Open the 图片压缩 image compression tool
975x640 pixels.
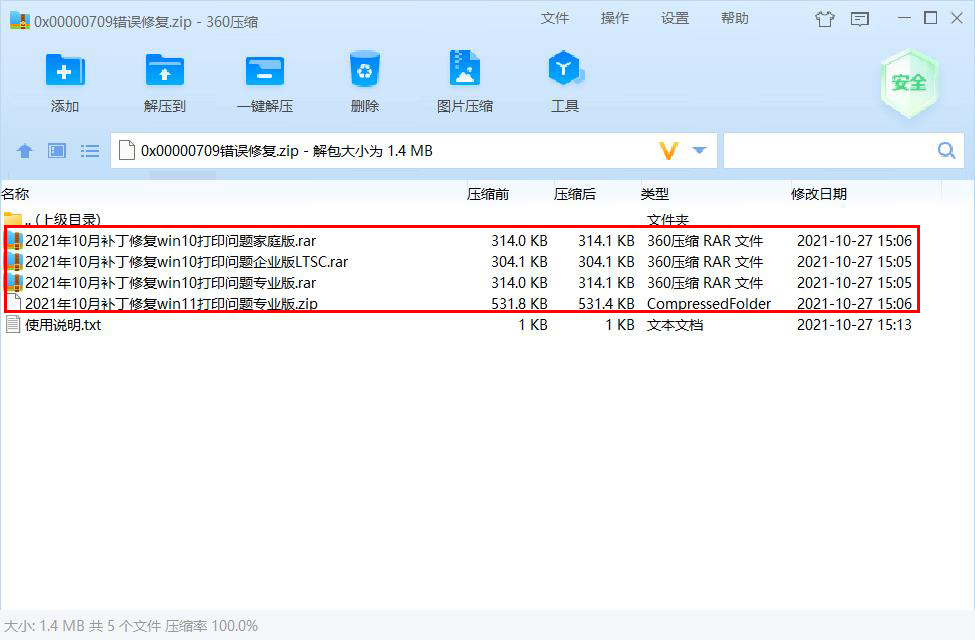[x=464, y=67]
